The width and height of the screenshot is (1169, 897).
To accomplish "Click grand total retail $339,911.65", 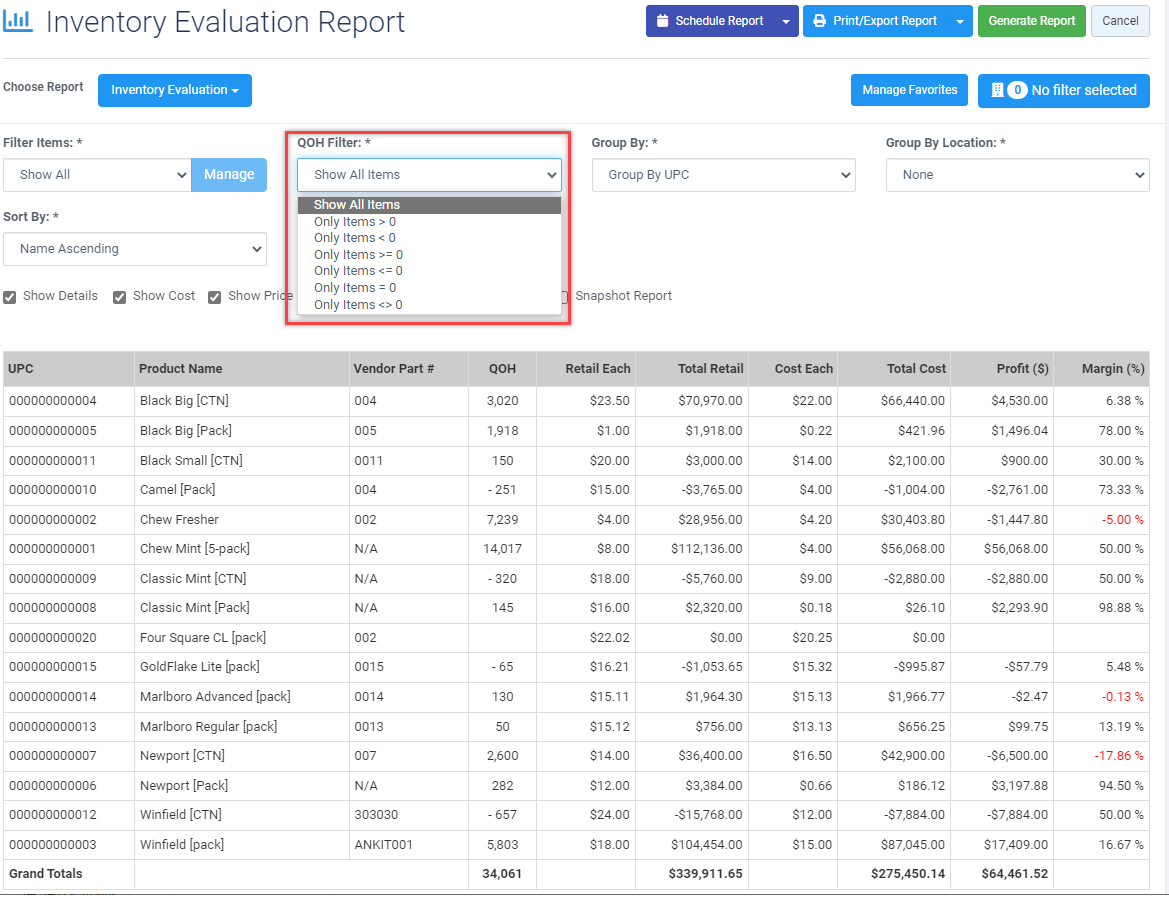I will point(705,874).
